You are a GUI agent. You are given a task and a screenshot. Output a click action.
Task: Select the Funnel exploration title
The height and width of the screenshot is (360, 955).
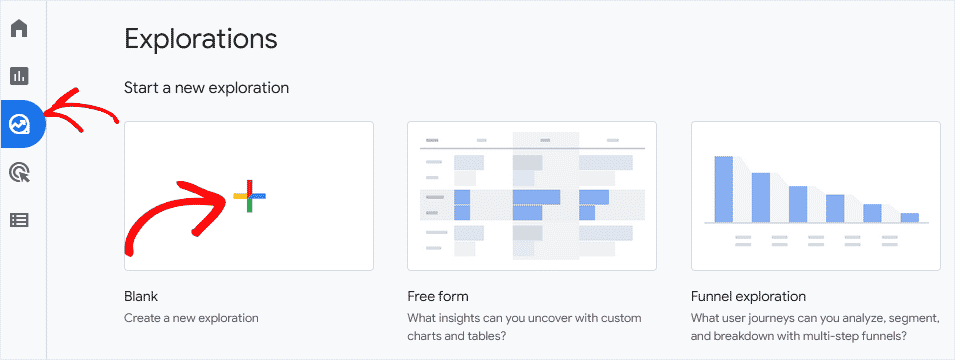click(749, 297)
